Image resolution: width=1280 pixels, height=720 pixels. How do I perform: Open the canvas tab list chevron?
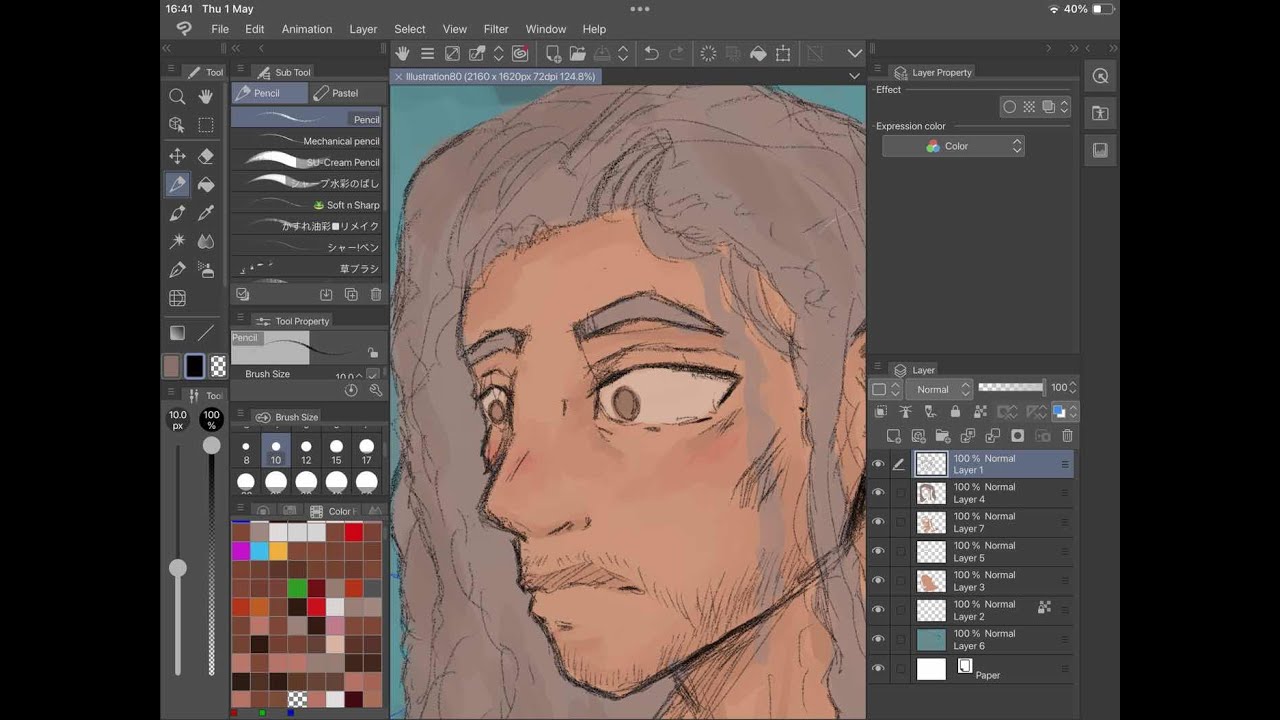point(854,76)
